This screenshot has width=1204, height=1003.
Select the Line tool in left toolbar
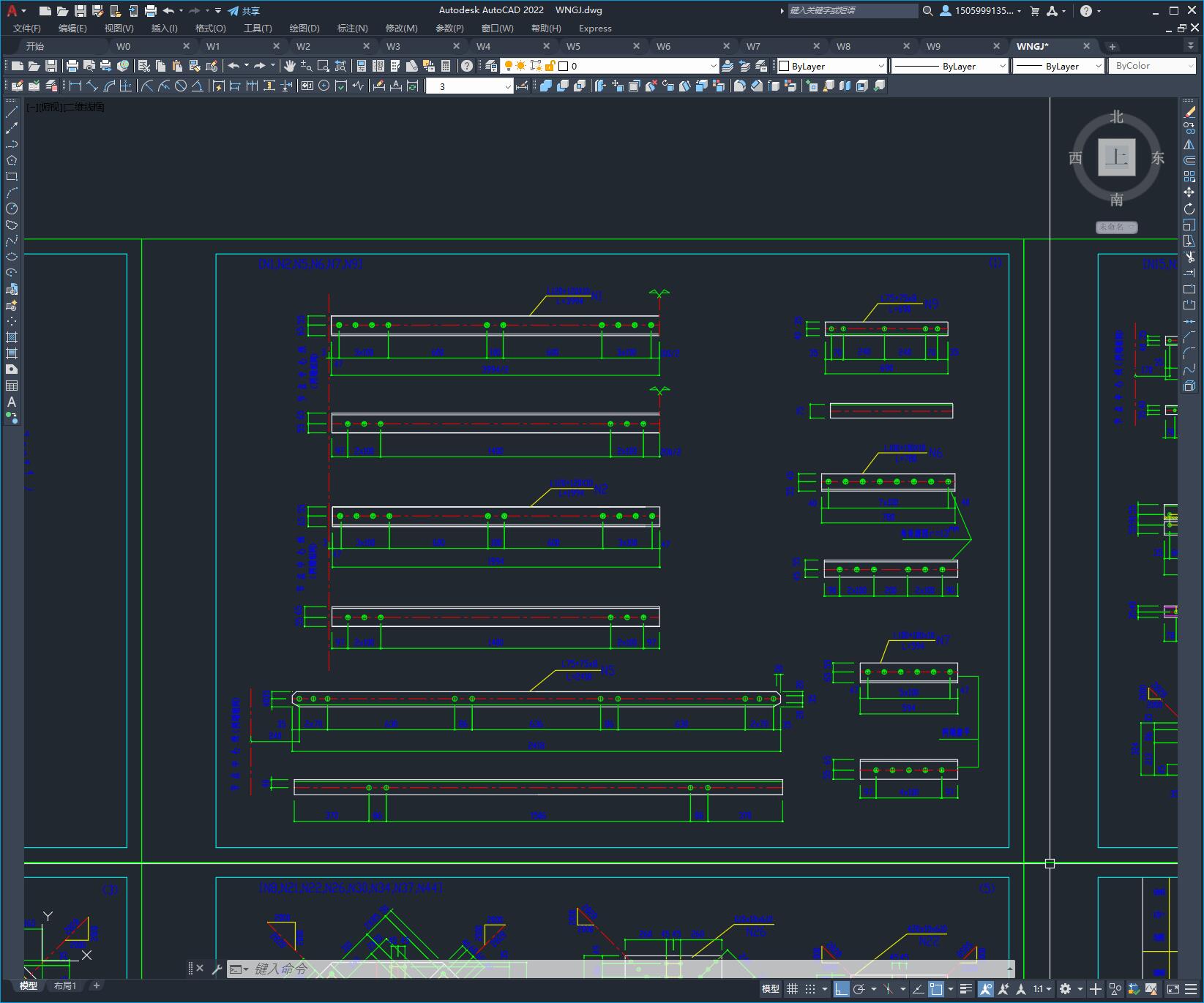(12, 112)
